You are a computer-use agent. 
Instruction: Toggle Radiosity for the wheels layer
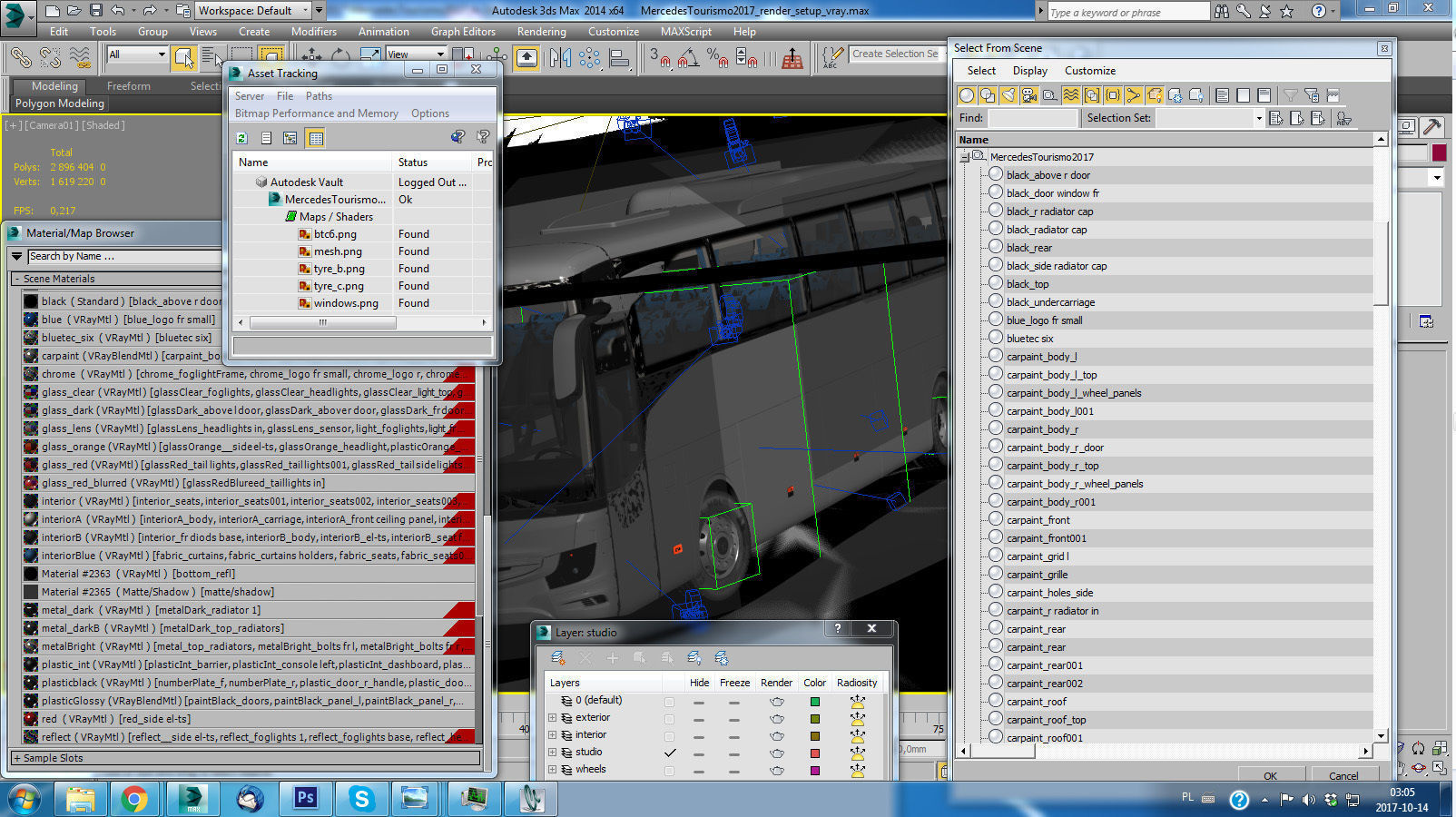coord(857,771)
